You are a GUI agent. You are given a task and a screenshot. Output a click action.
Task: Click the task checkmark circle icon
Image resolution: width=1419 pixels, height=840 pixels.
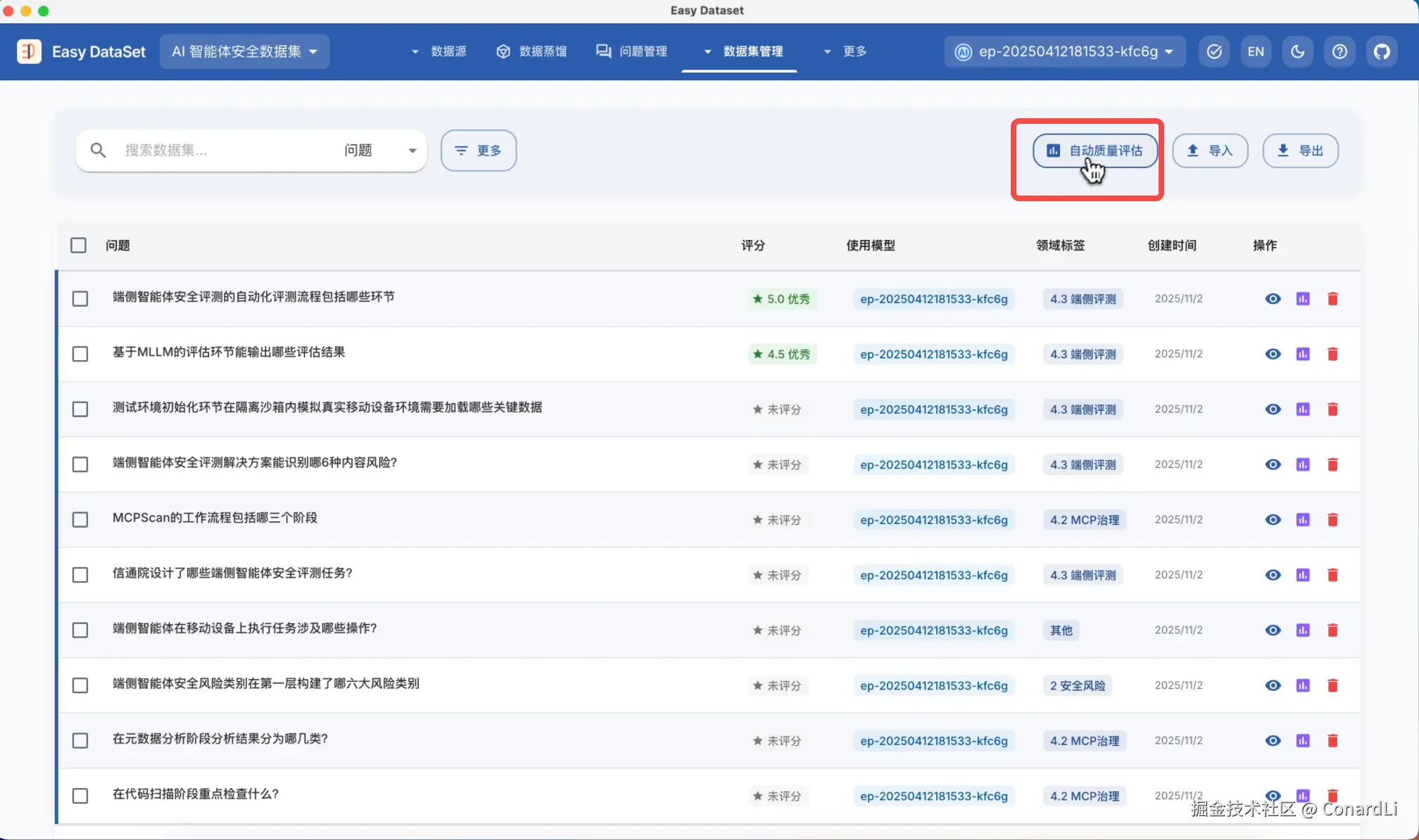point(1214,51)
